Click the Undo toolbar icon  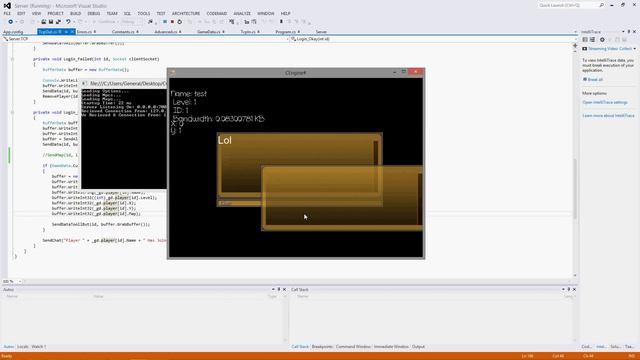[x=68, y=22]
